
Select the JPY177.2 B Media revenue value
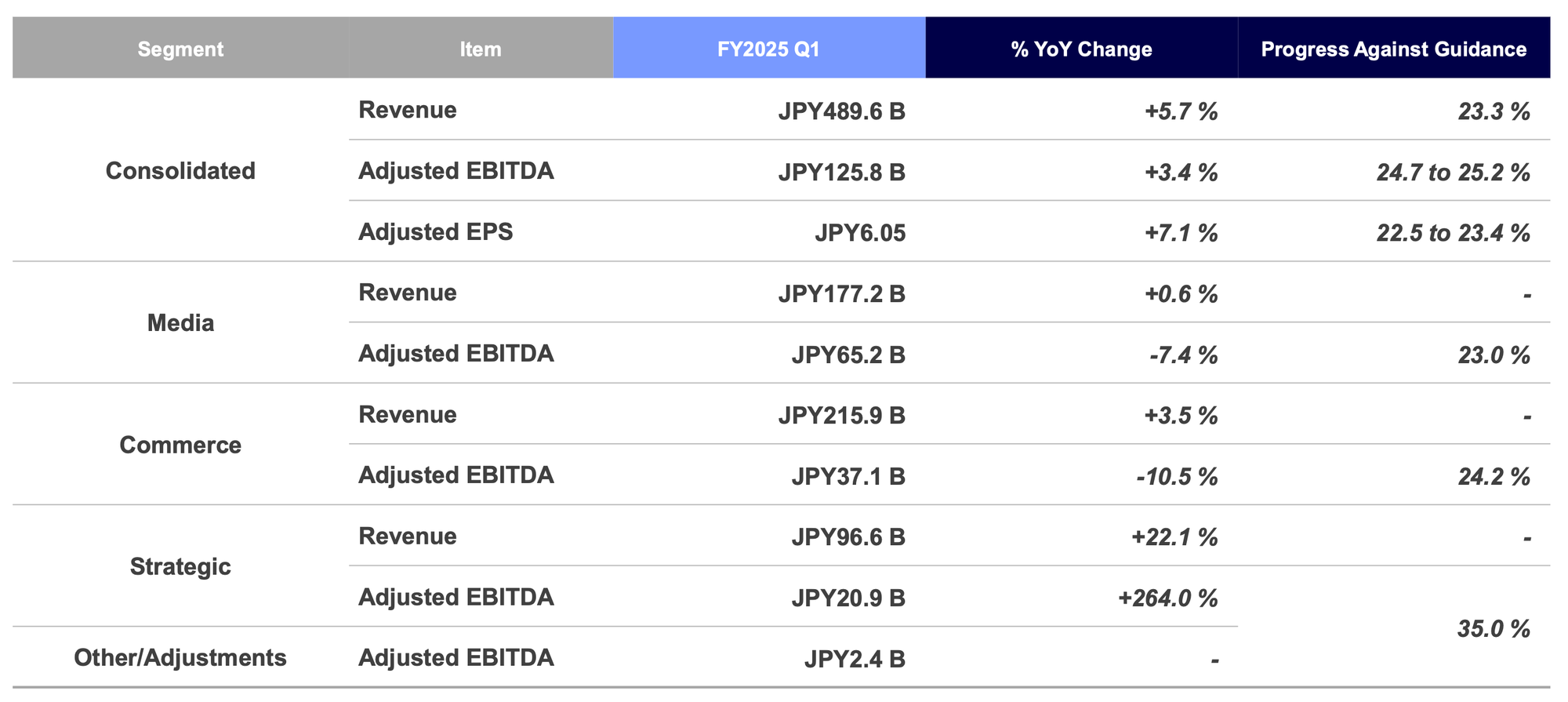point(841,294)
